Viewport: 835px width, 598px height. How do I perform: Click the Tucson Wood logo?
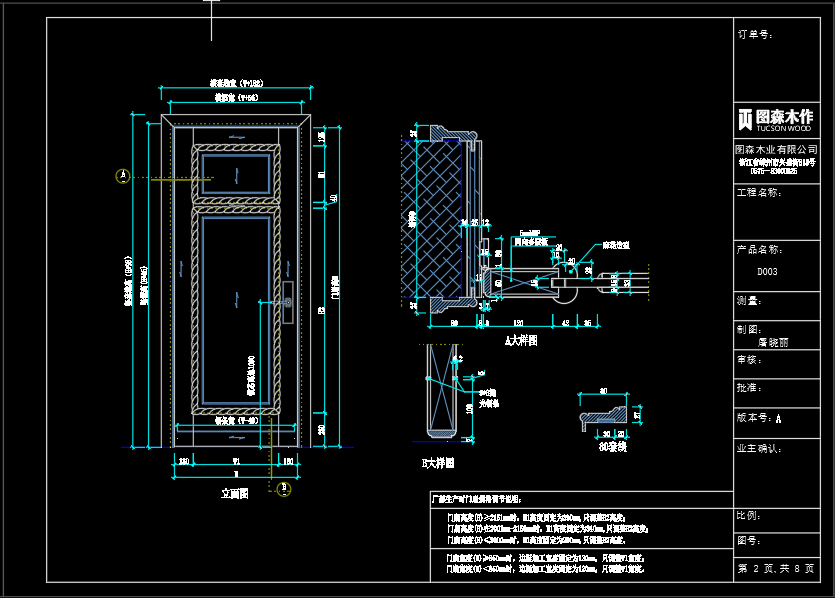pos(775,119)
